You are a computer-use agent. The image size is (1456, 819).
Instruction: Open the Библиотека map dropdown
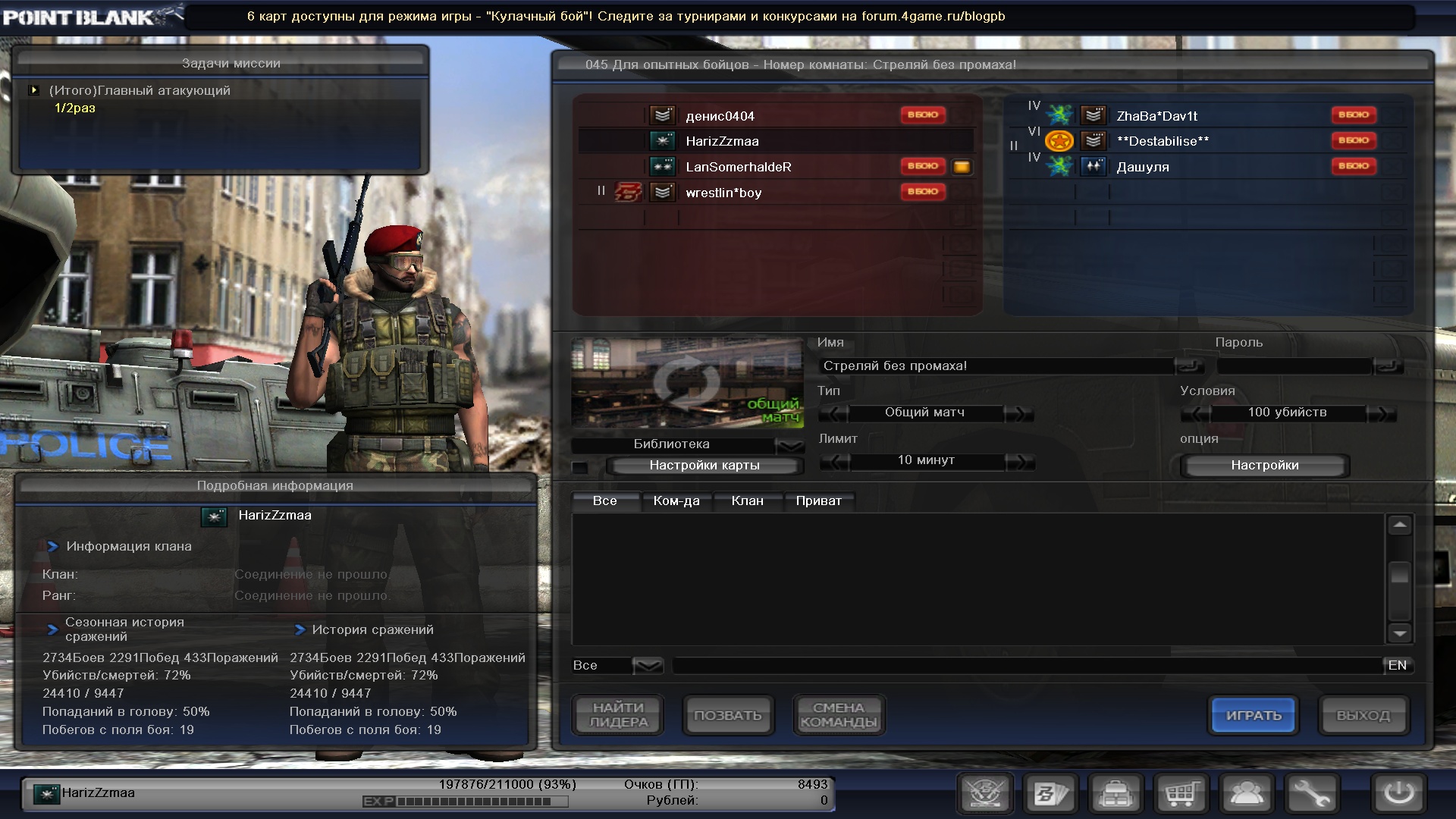click(790, 445)
